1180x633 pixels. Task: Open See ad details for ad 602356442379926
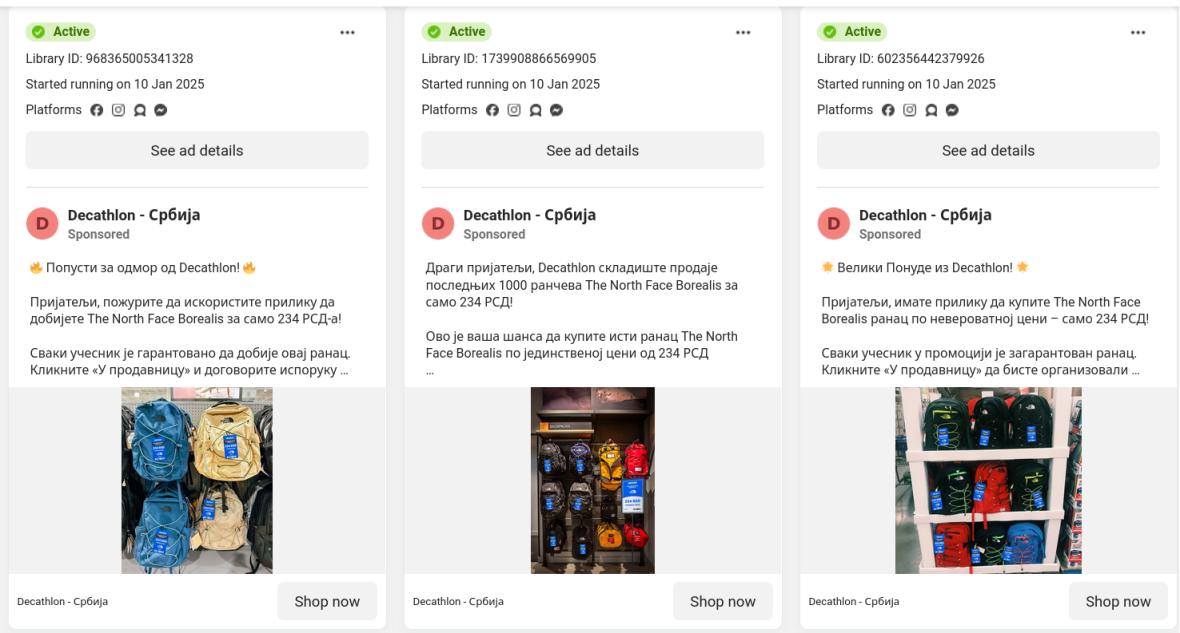(988, 150)
